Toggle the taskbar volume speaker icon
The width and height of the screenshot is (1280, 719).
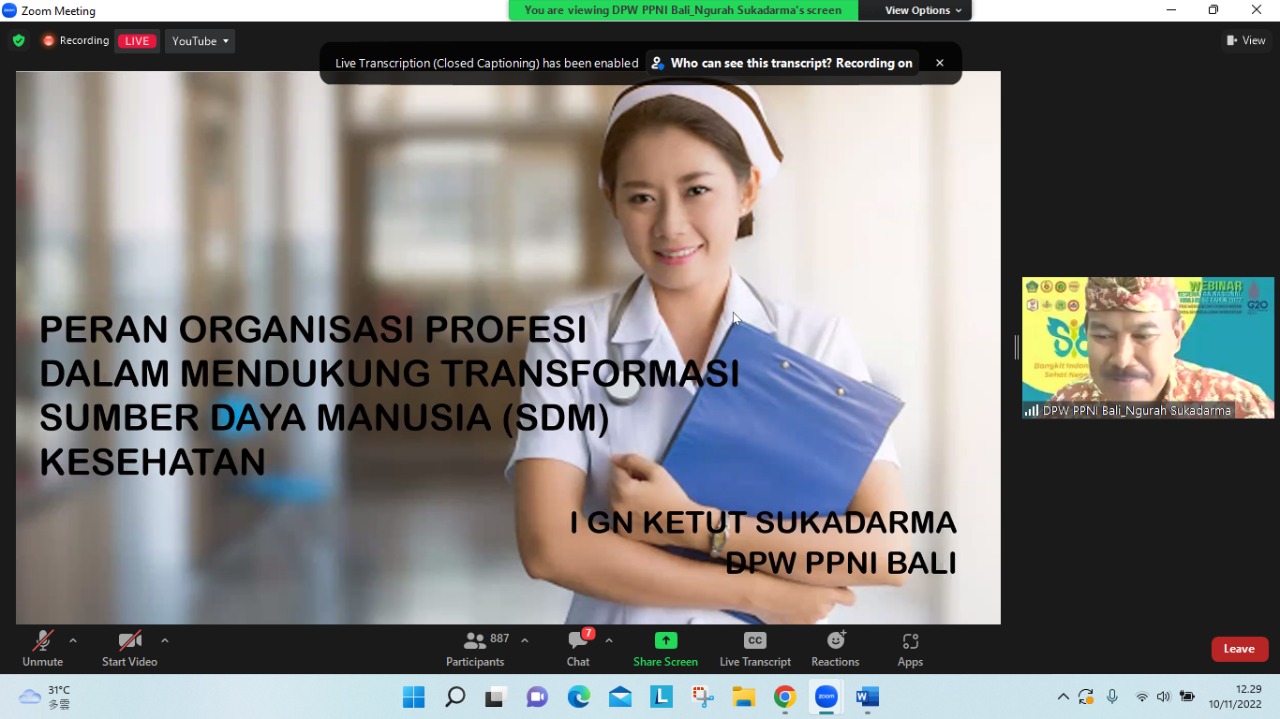click(1163, 697)
